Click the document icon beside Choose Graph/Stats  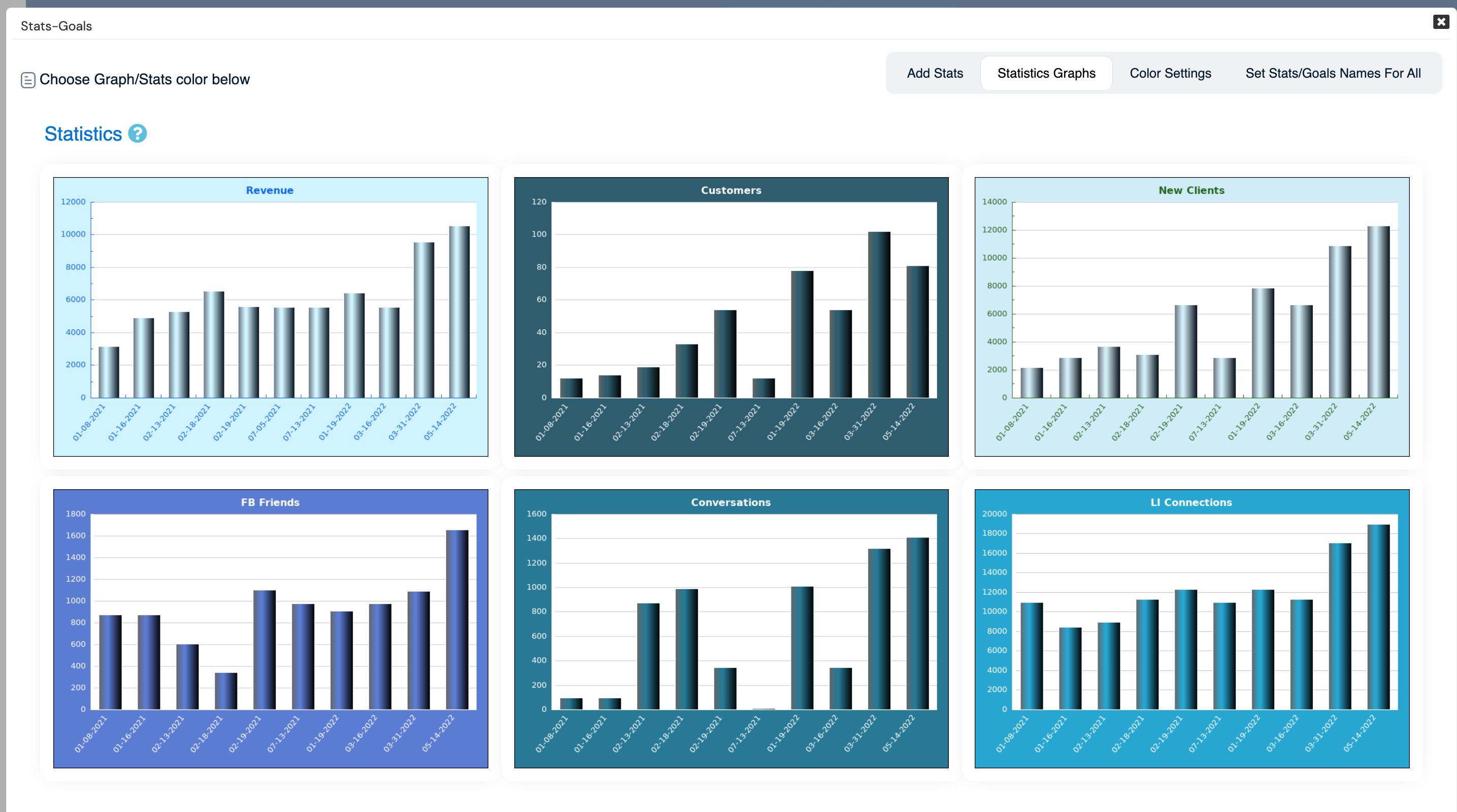(x=28, y=80)
